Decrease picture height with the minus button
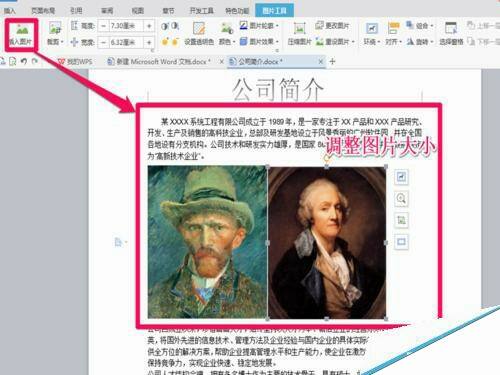 [104, 26]
